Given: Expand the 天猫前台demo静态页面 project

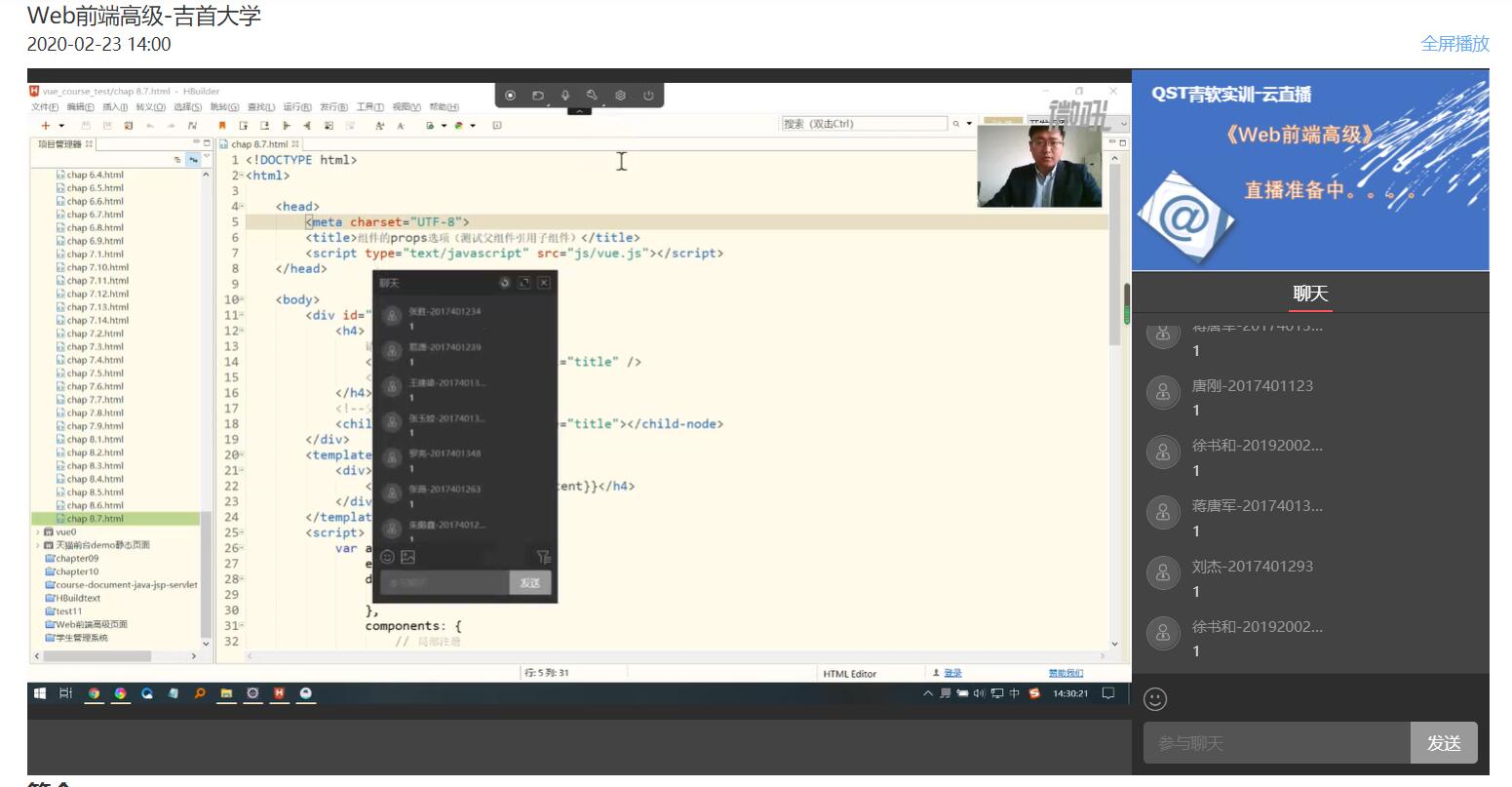Looking at the screenshot, I should point(38,545).
